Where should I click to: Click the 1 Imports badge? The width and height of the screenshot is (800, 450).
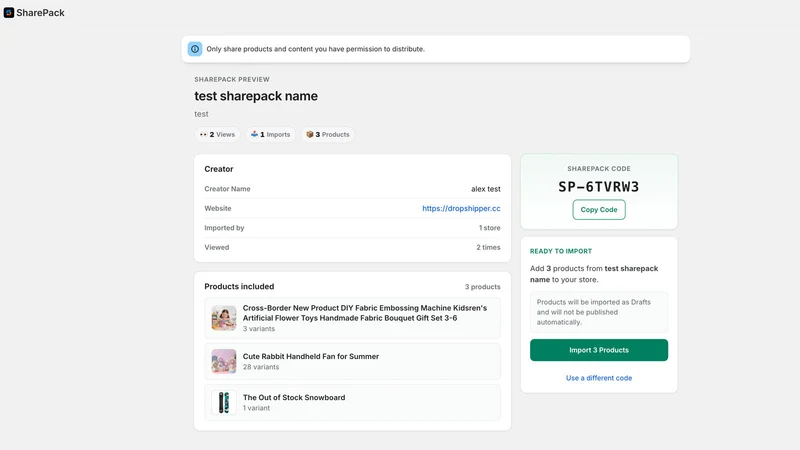(270, 135)
